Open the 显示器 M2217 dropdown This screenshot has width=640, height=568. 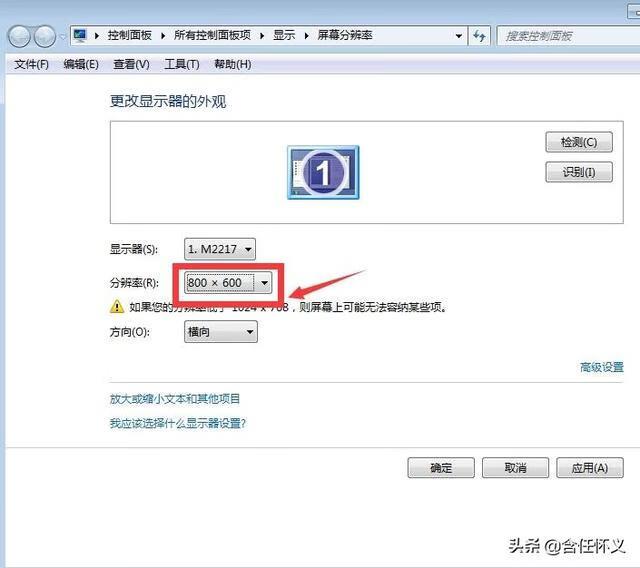pyautogui.click(x=220, y=249)
